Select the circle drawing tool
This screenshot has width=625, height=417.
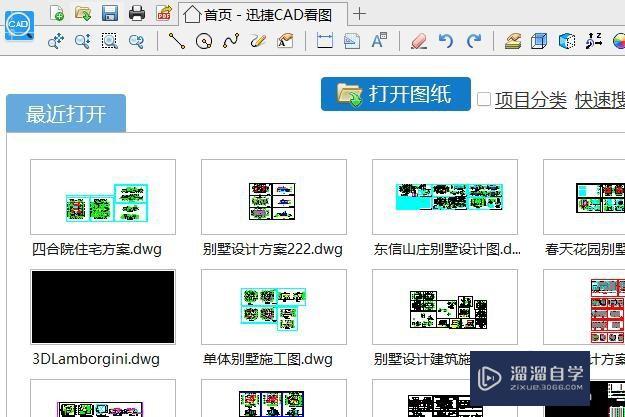204,41
